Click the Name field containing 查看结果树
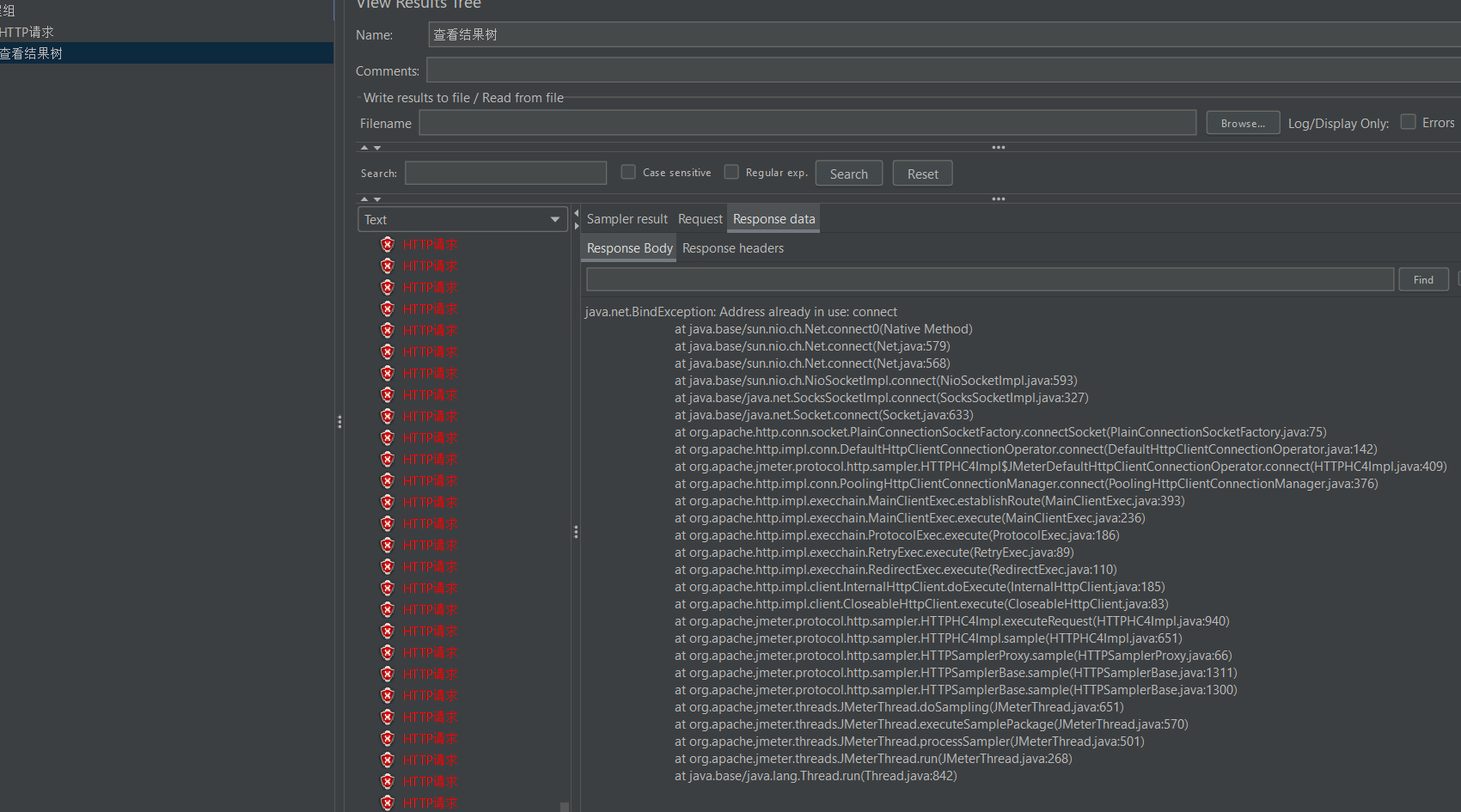1461x812 pixels. (x=944, y=34)
